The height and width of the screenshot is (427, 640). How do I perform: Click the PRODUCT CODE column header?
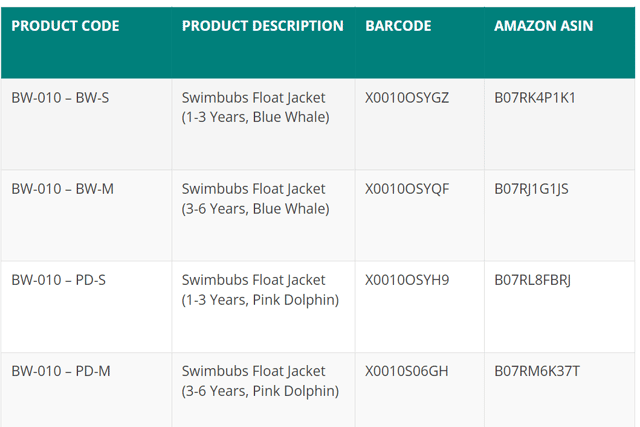[x=65, y=26]
